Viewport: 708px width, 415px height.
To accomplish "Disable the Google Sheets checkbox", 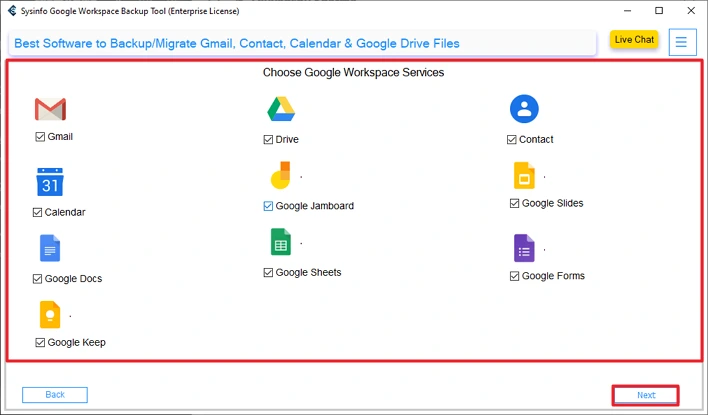I will (268, 273).
